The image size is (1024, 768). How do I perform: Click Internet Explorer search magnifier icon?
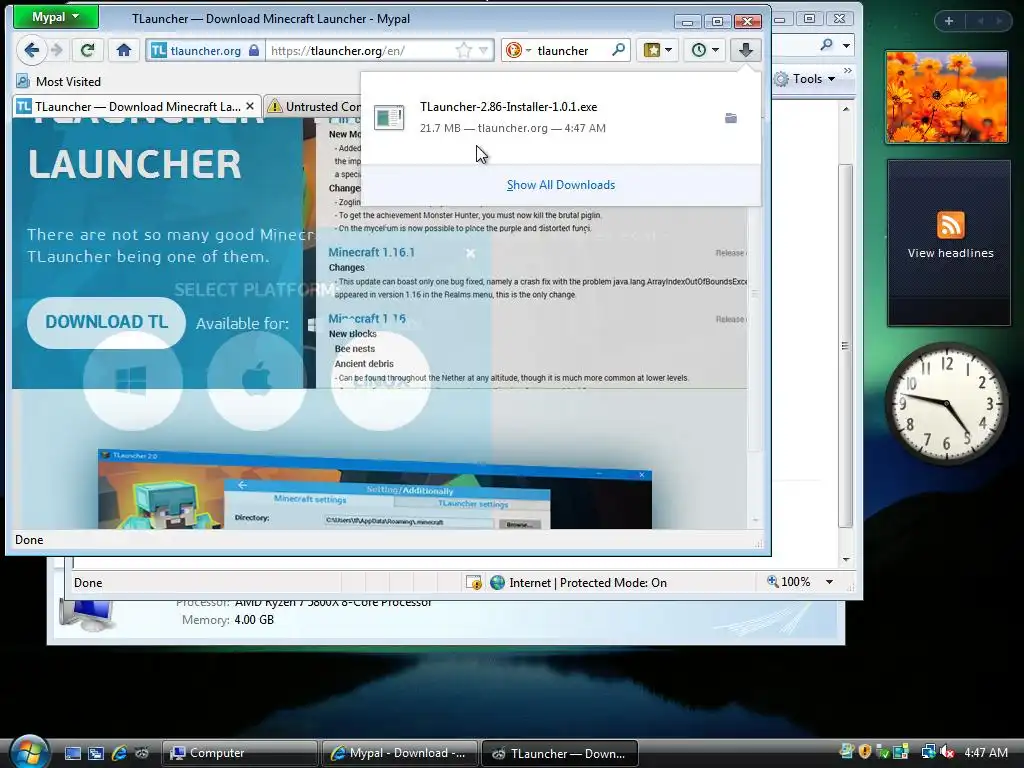click(826, 45)
